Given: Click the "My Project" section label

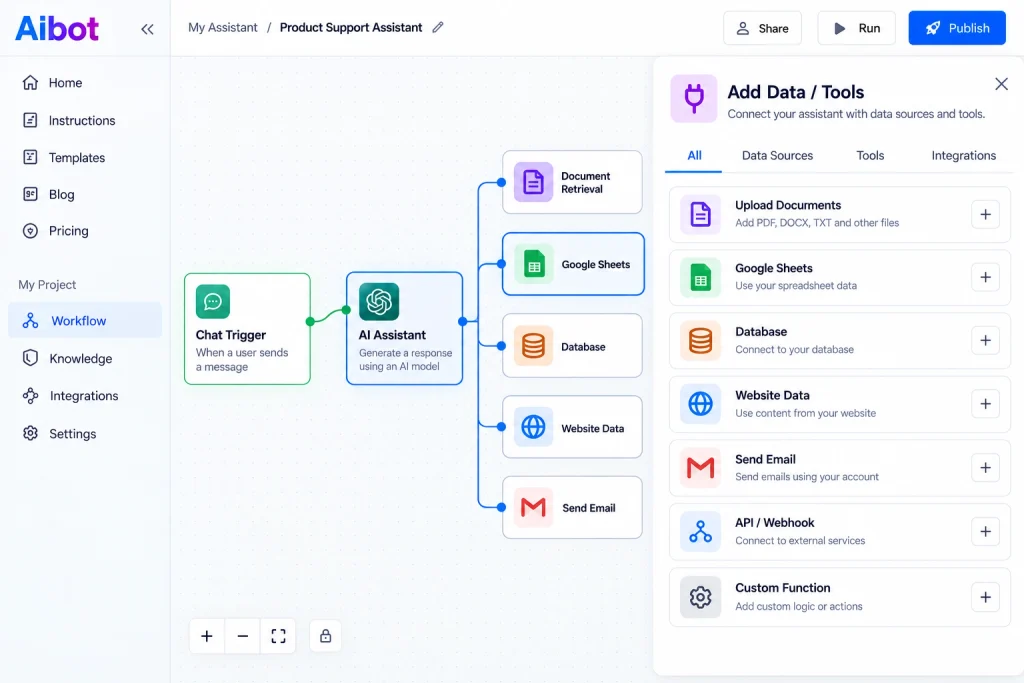Looking at the screenshot, I should click(x=47, y=285).
